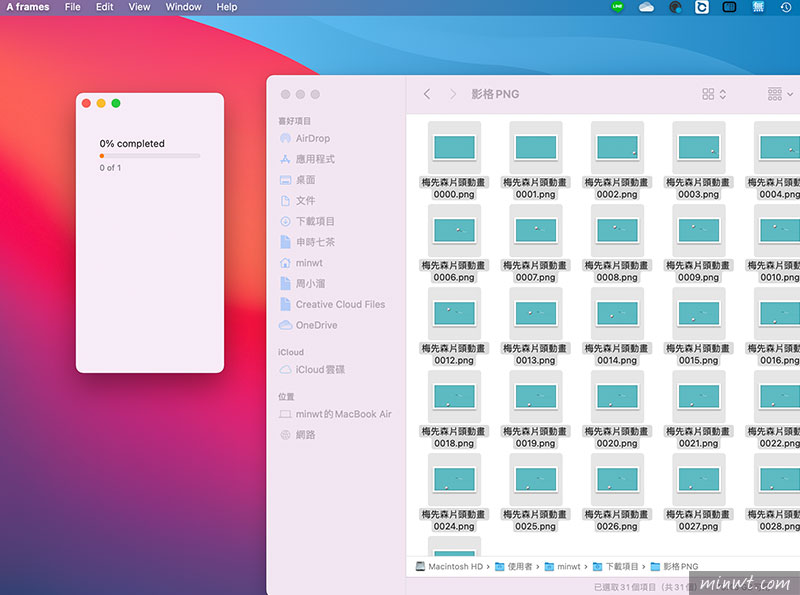Open the input method menu bar icon
The height and width of the screenshot is (595, 800).
(758, 7)
